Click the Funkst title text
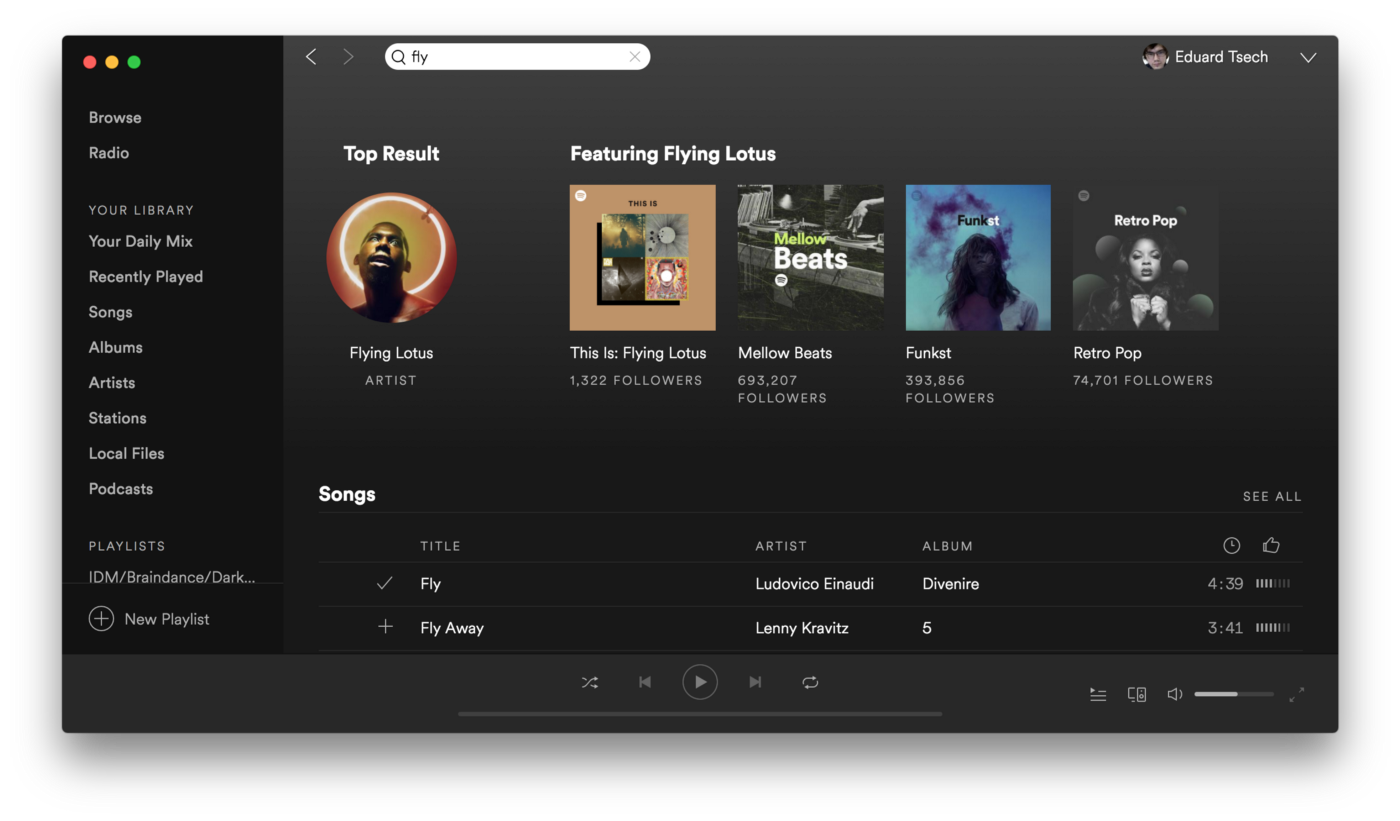Viewport: 1400px width, 821px height. (928, 353)
